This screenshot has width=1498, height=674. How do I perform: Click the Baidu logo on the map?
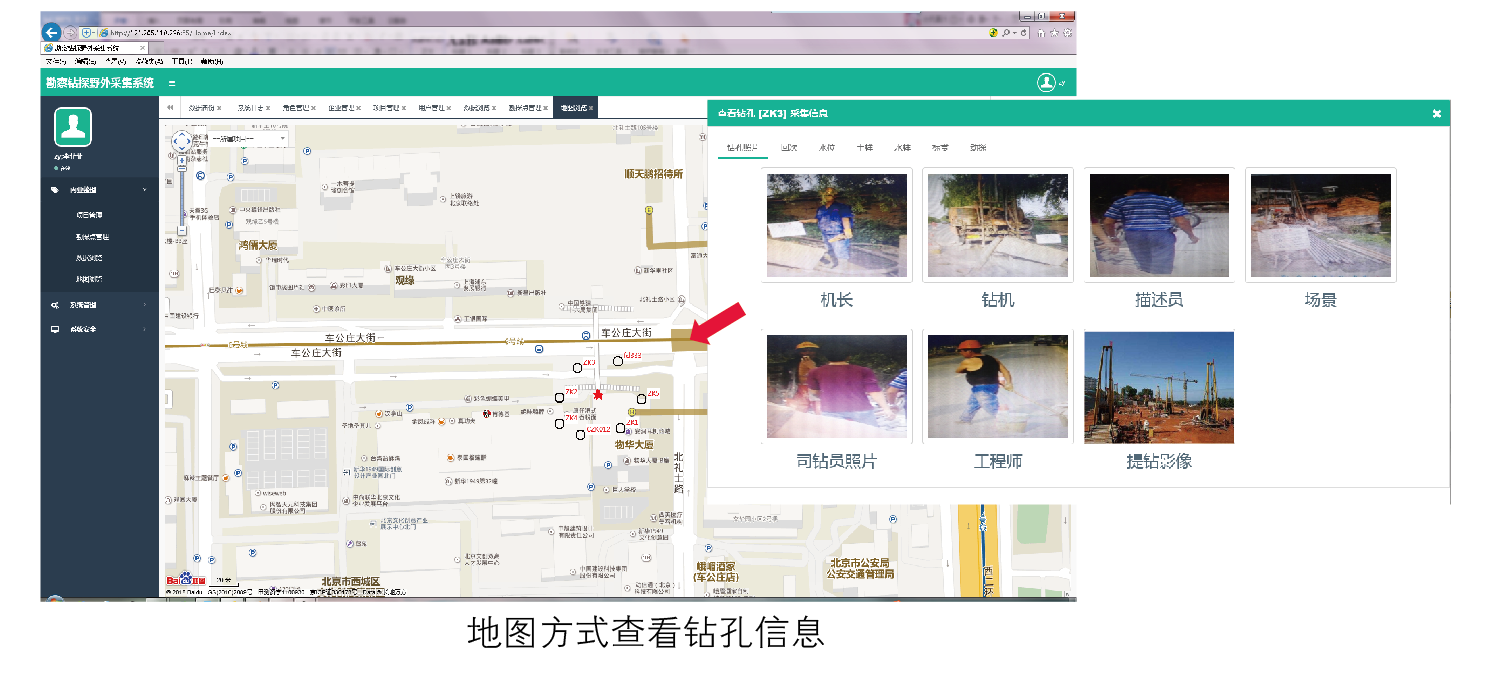pyautogui.click(x=185, y=580)
